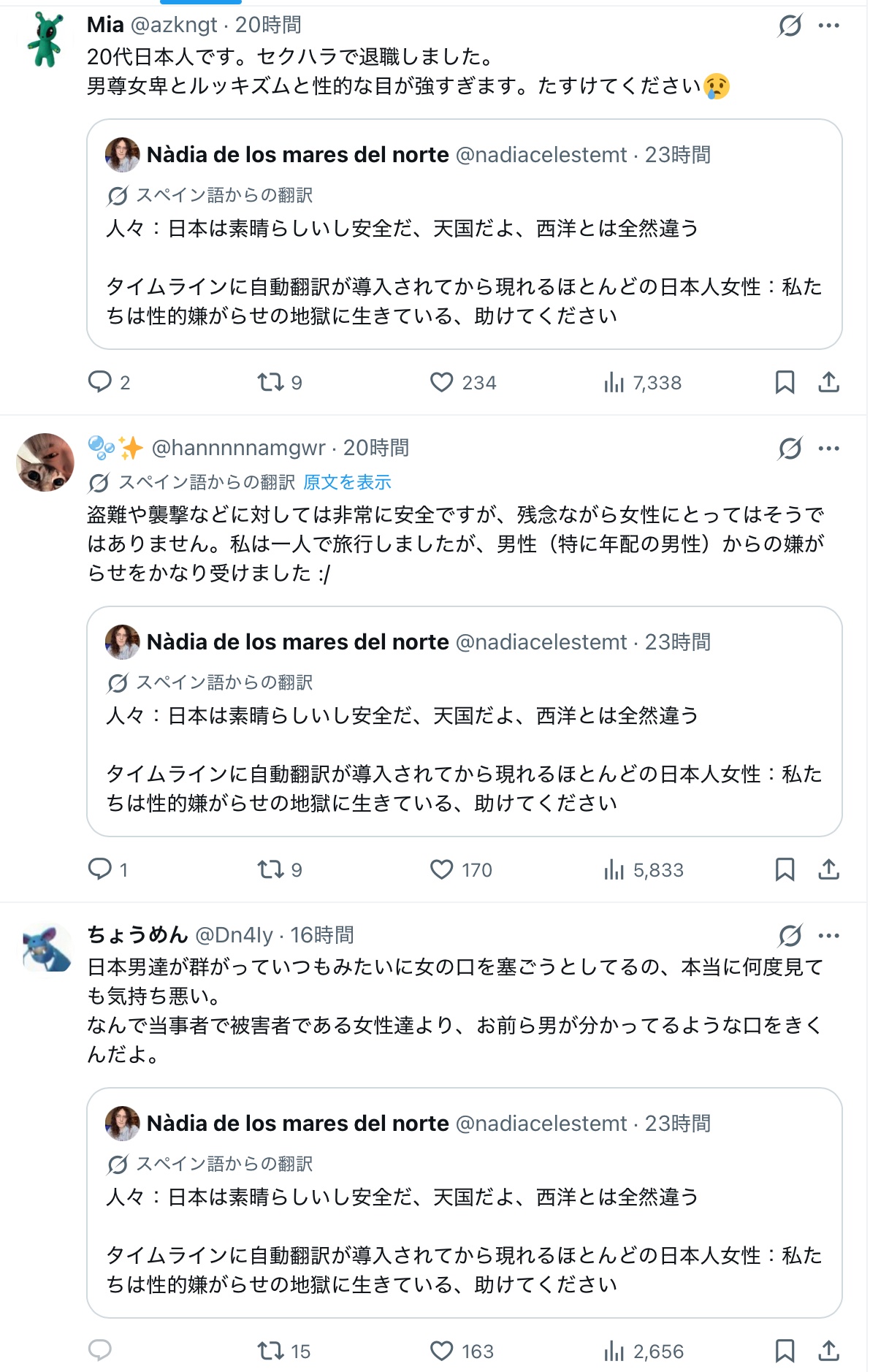This screenshot has width=870, height=1372.
Task: Open ちょうめん's profile avatar
Action: [x=45, y=948]
